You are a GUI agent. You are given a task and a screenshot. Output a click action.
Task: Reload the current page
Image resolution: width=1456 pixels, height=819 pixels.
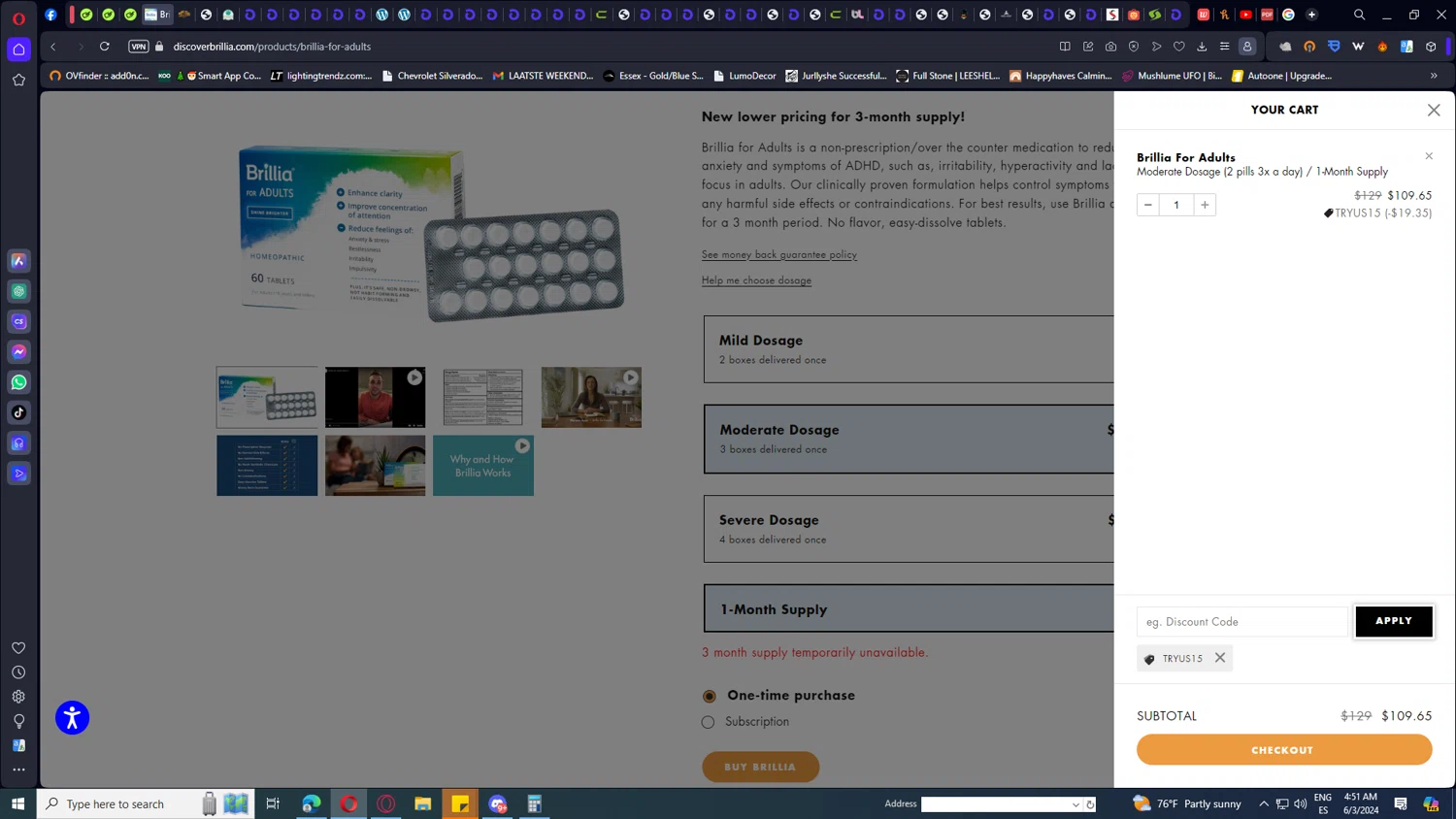tap(104, 47)
